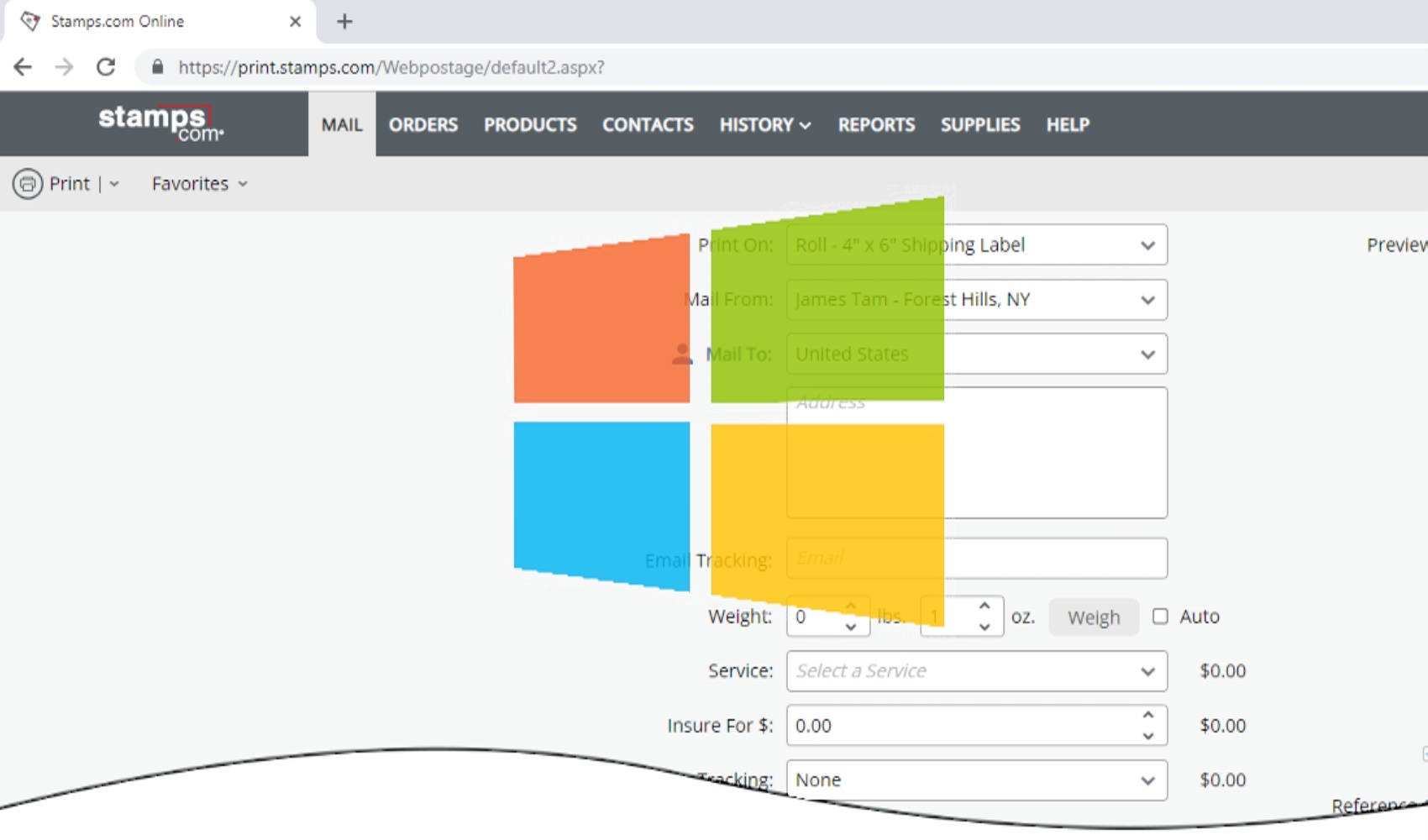Screen dimensions: 1428x840
Task: Open the REPORTS tab
Action: [876, 124]
